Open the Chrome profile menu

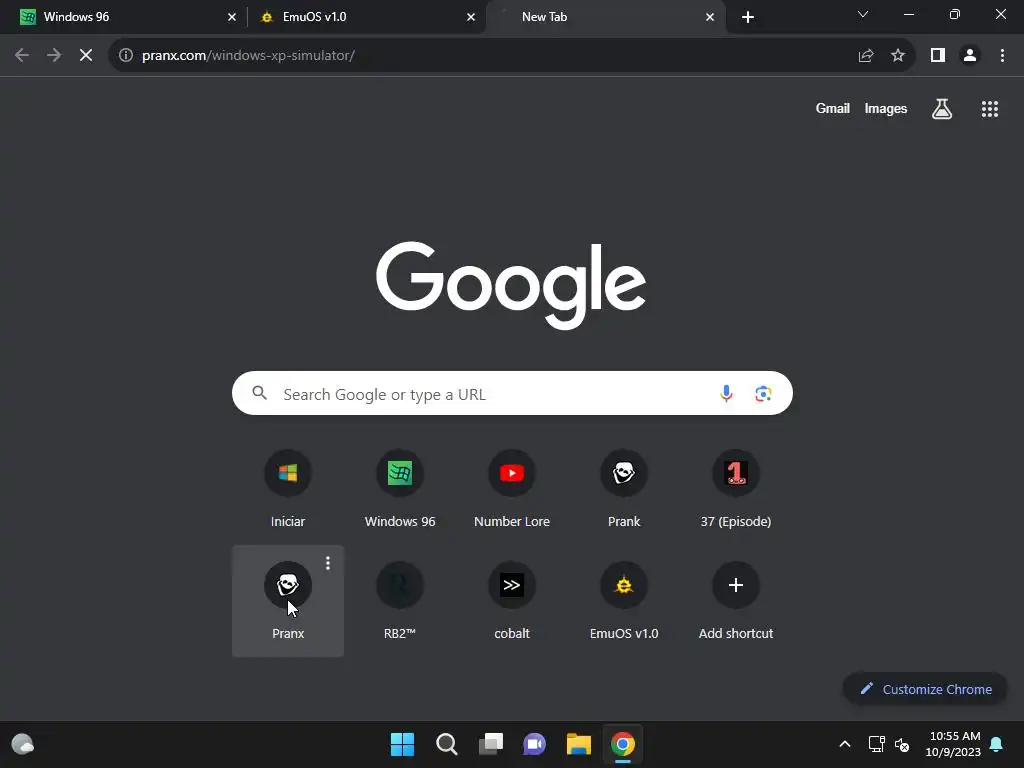(970, 56)
